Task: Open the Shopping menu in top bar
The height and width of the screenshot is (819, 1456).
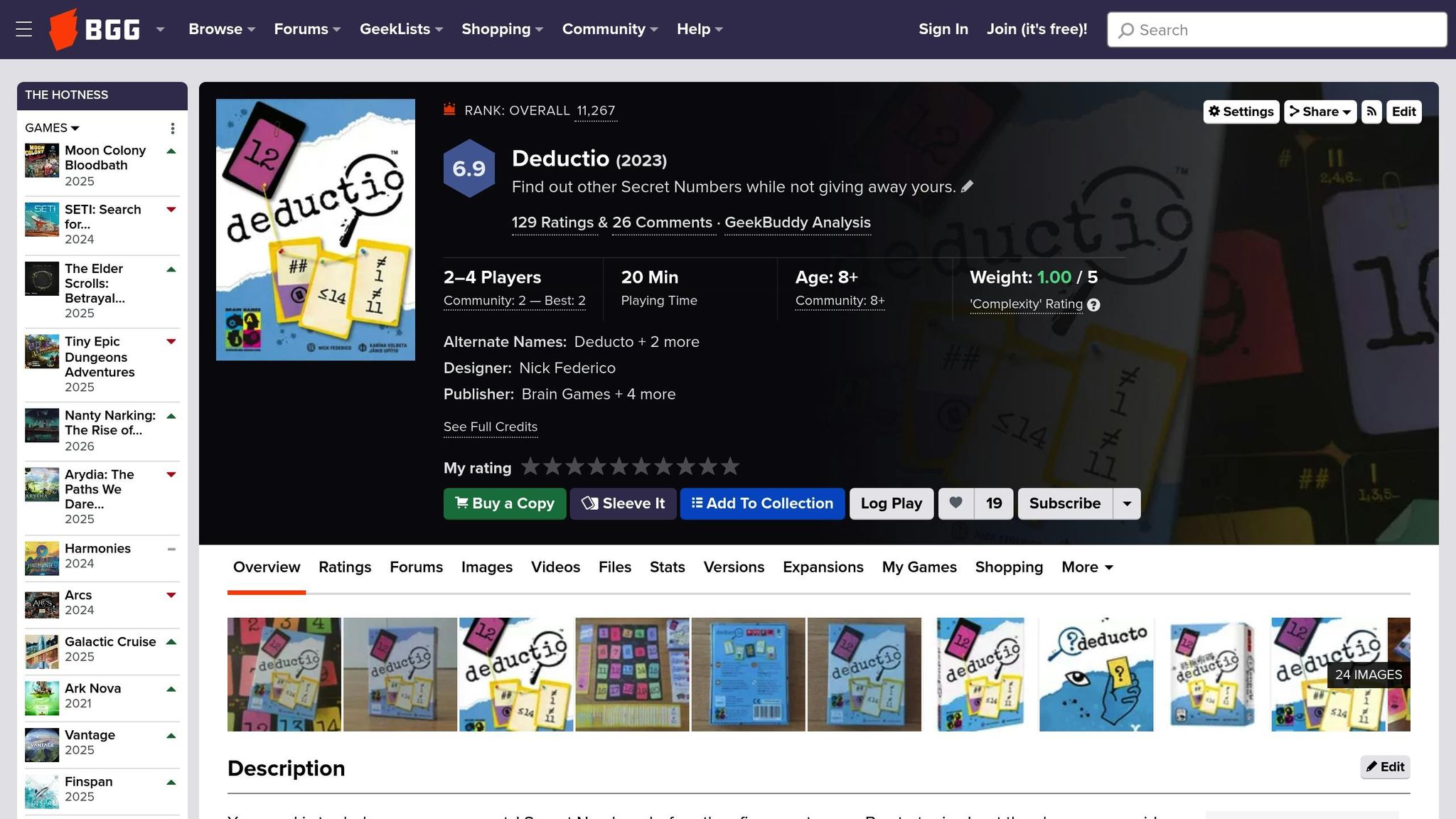Action: [x=502, y=29]
